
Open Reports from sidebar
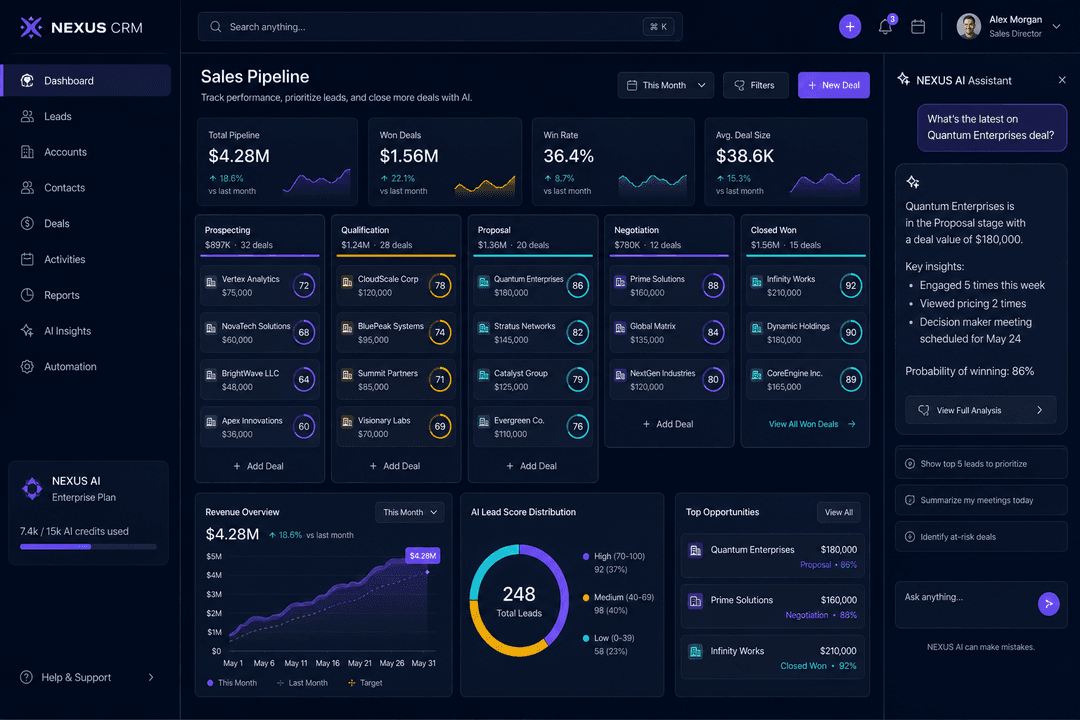(87, 295)
